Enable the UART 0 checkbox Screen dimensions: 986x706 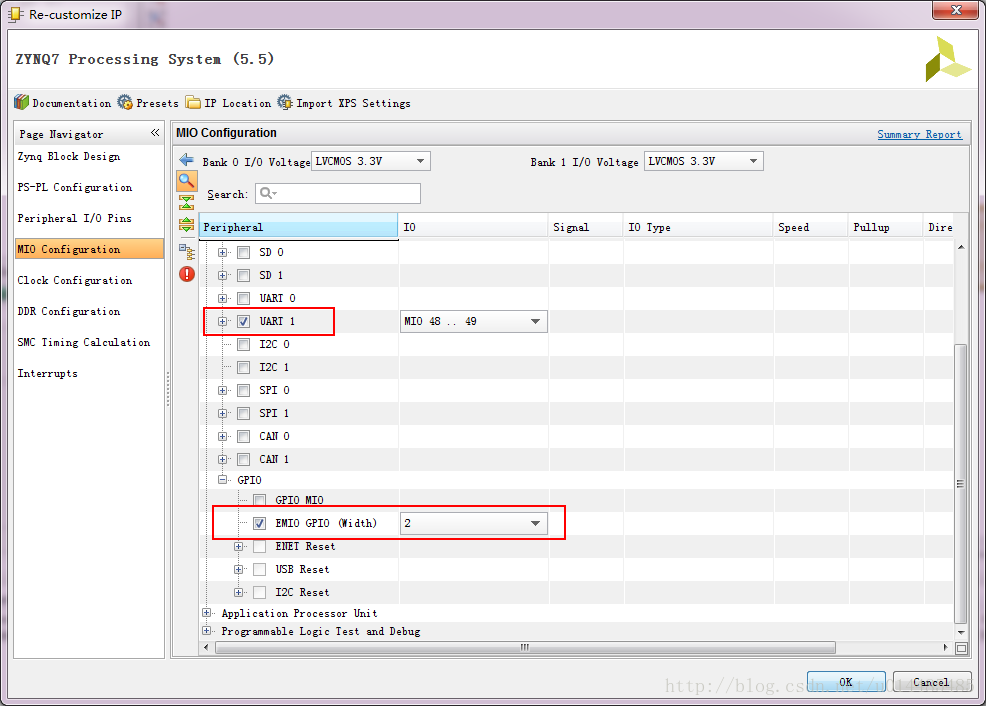click(244, 299)
